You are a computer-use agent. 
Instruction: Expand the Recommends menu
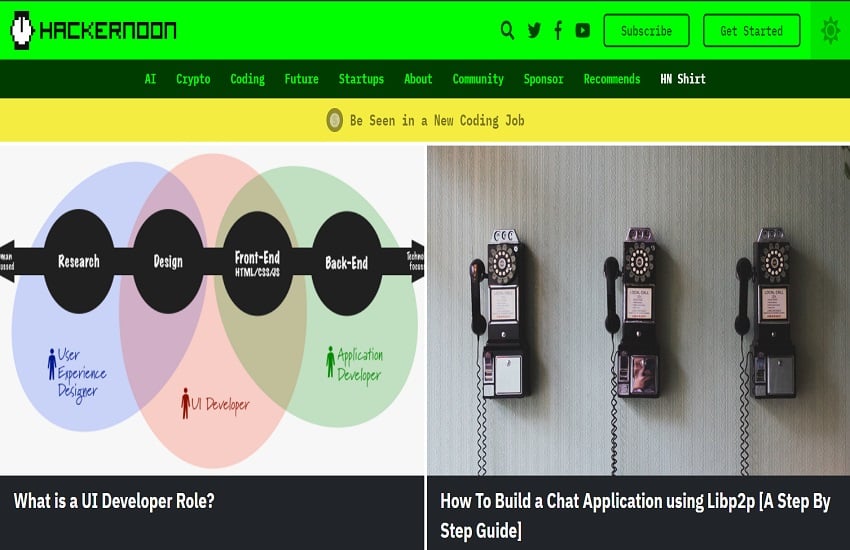(612, 79)
